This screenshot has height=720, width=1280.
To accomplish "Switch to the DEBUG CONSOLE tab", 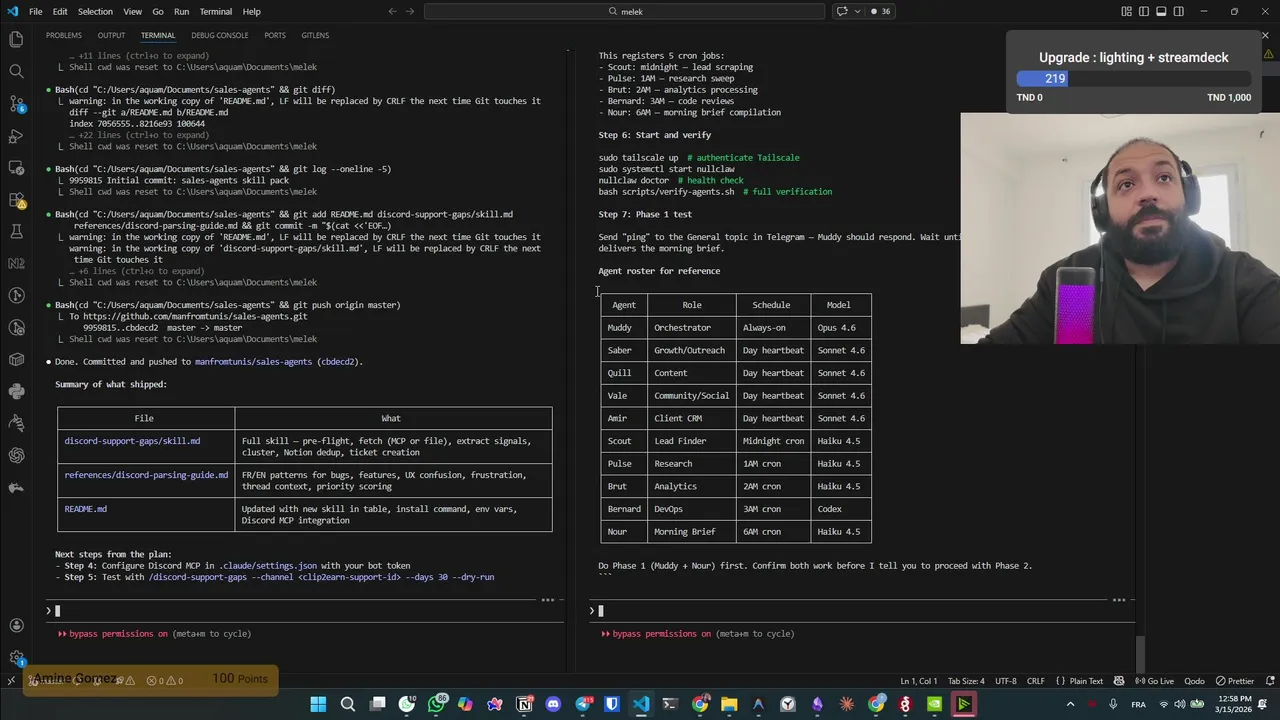I will 219,35.
